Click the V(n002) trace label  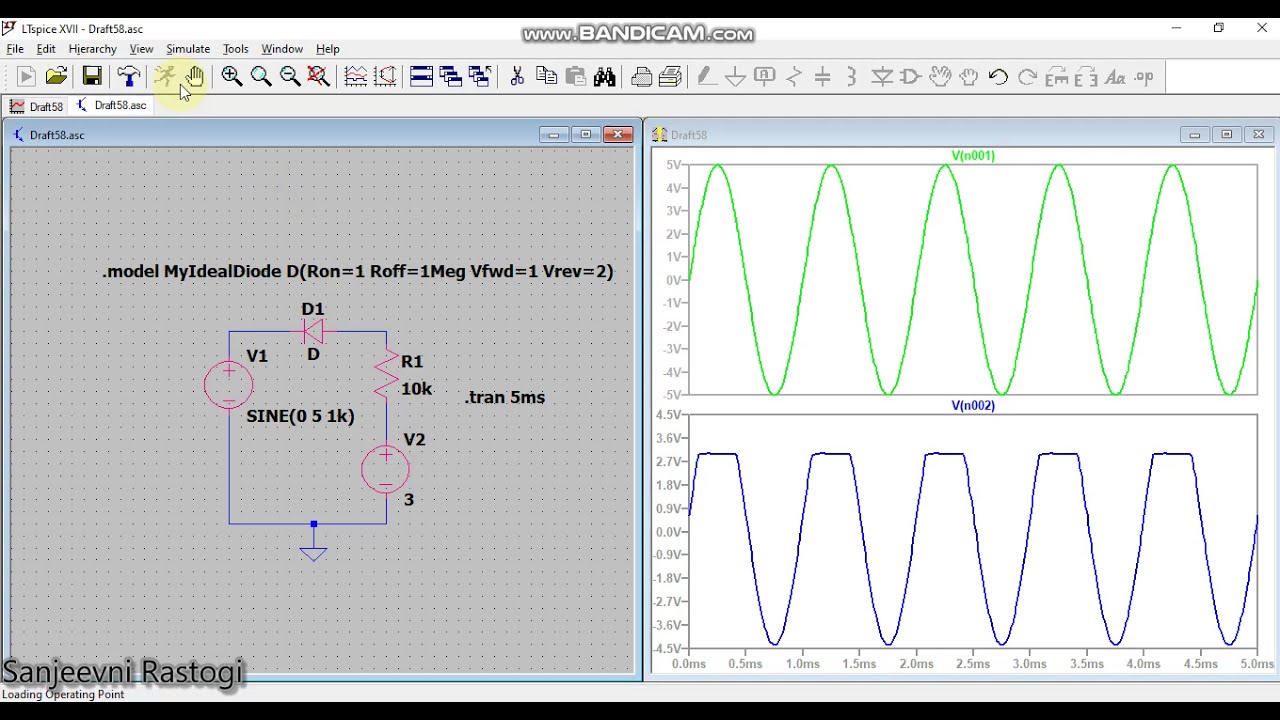point(973,405)
